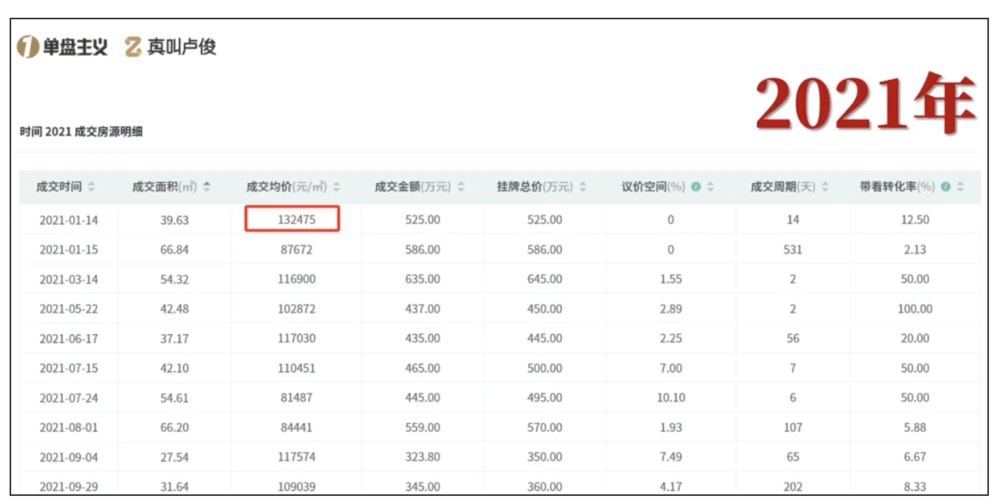
Task: Click the 成交周期 value 531 cell
Action: coord(793,248)
